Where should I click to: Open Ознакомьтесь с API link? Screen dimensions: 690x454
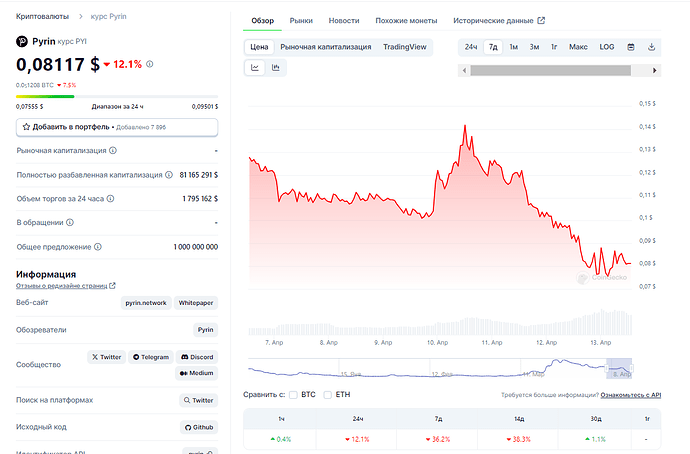tap(631, 395)
